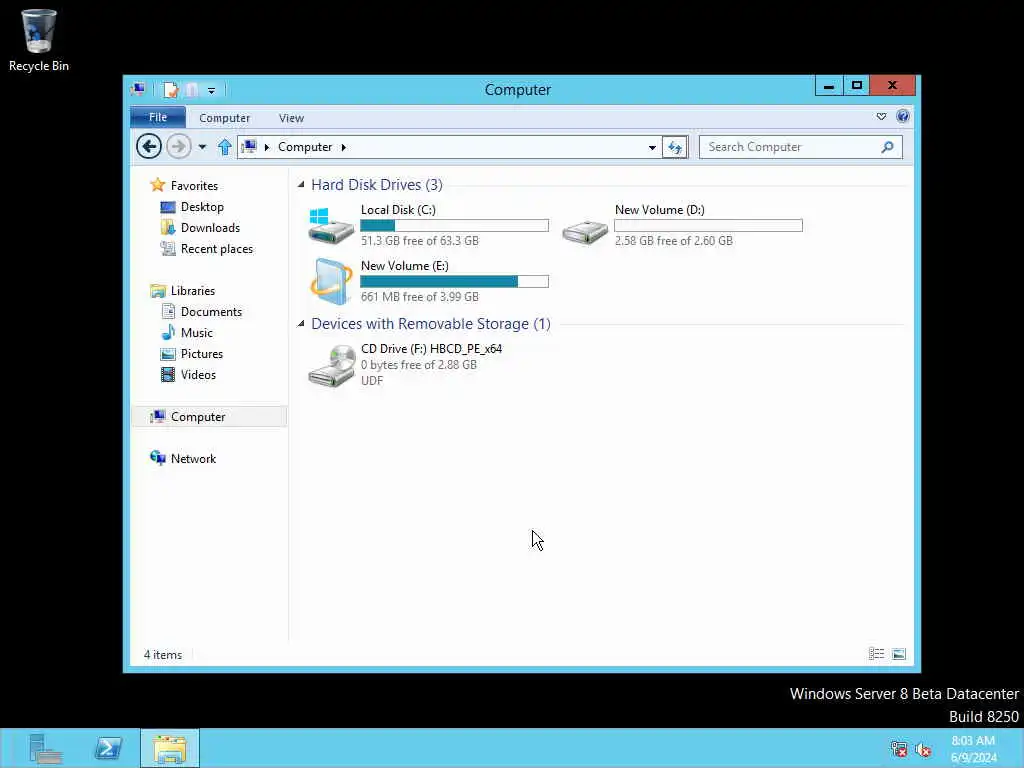This screenshot has width=1024, height=768.
Task: Launch Windows PowerShell from the taskbar
Action: 108,748
